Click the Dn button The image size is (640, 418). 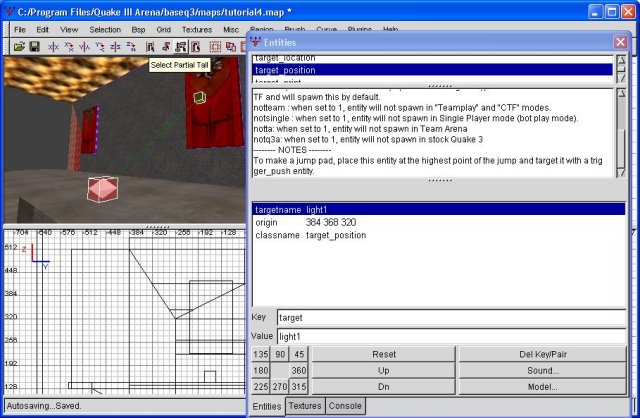384,387
